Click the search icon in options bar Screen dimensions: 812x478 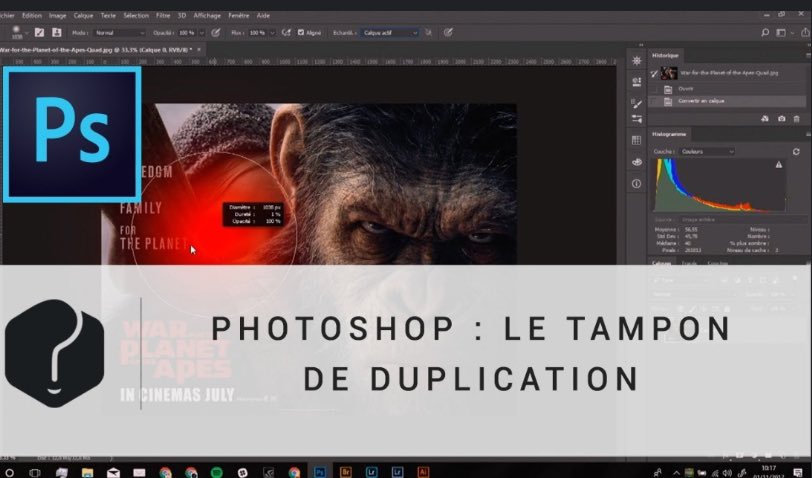click(x=765, y=33)
